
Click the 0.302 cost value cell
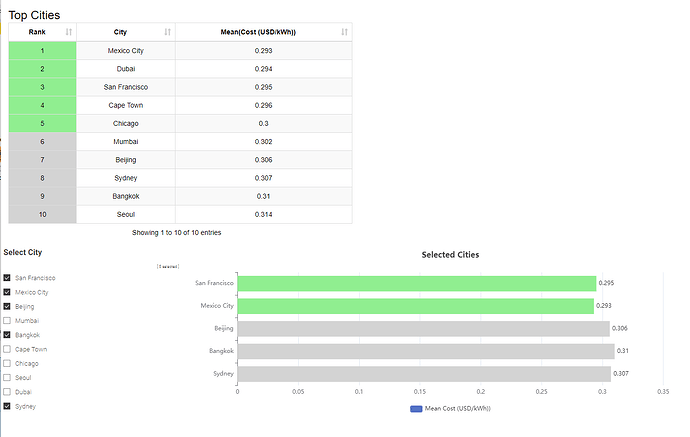[x=264, y=142]
